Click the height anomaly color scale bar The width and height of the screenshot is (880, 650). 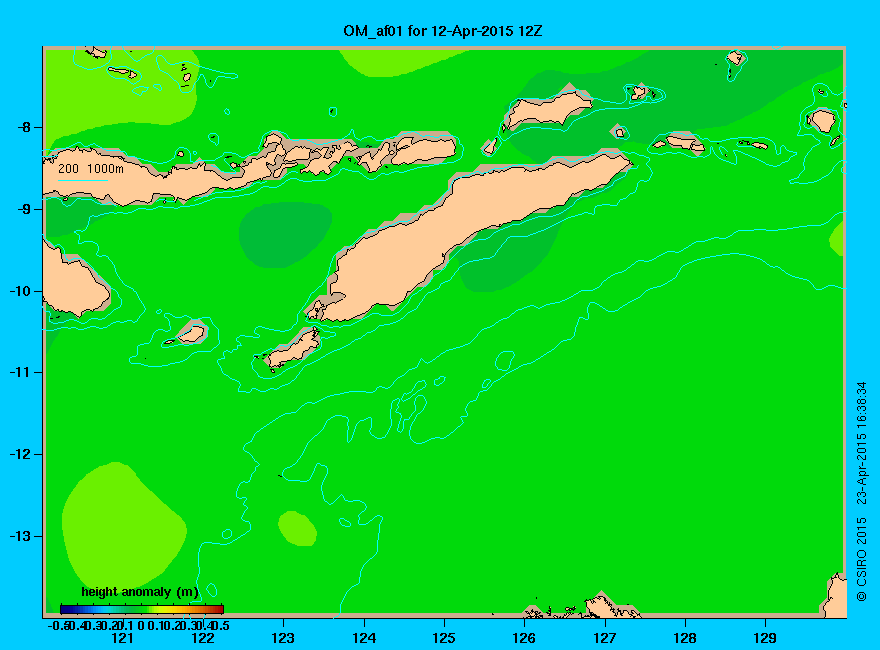click(x=142, y=609)
